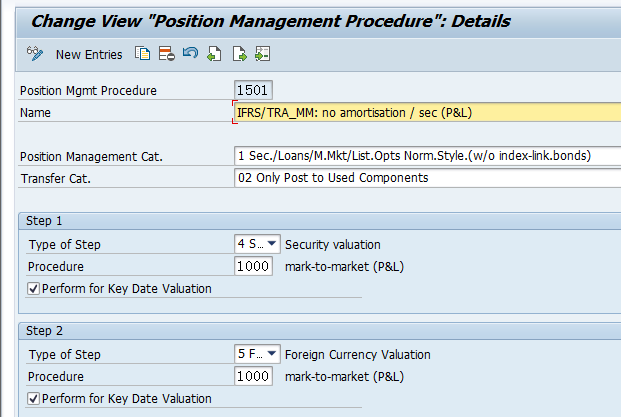Image resolution: width=621 pixels, height=417 pixels.
Task: Click the Step 1 Procedure field
Action: 252,266
